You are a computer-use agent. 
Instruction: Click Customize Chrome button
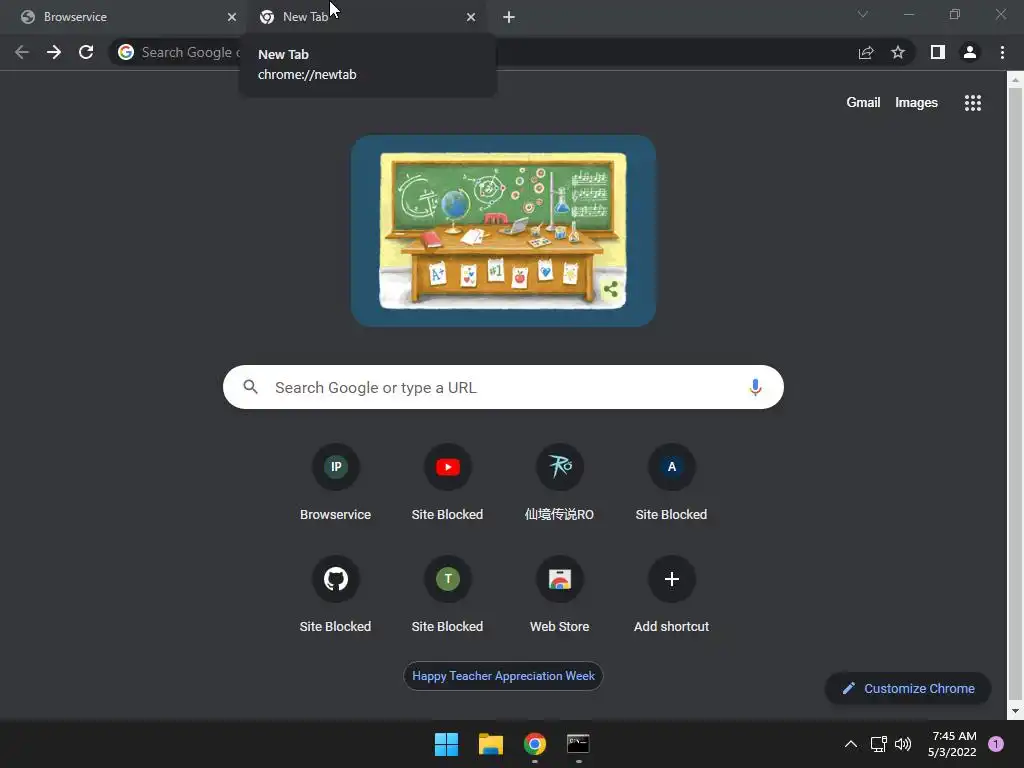tap(908, 688)
